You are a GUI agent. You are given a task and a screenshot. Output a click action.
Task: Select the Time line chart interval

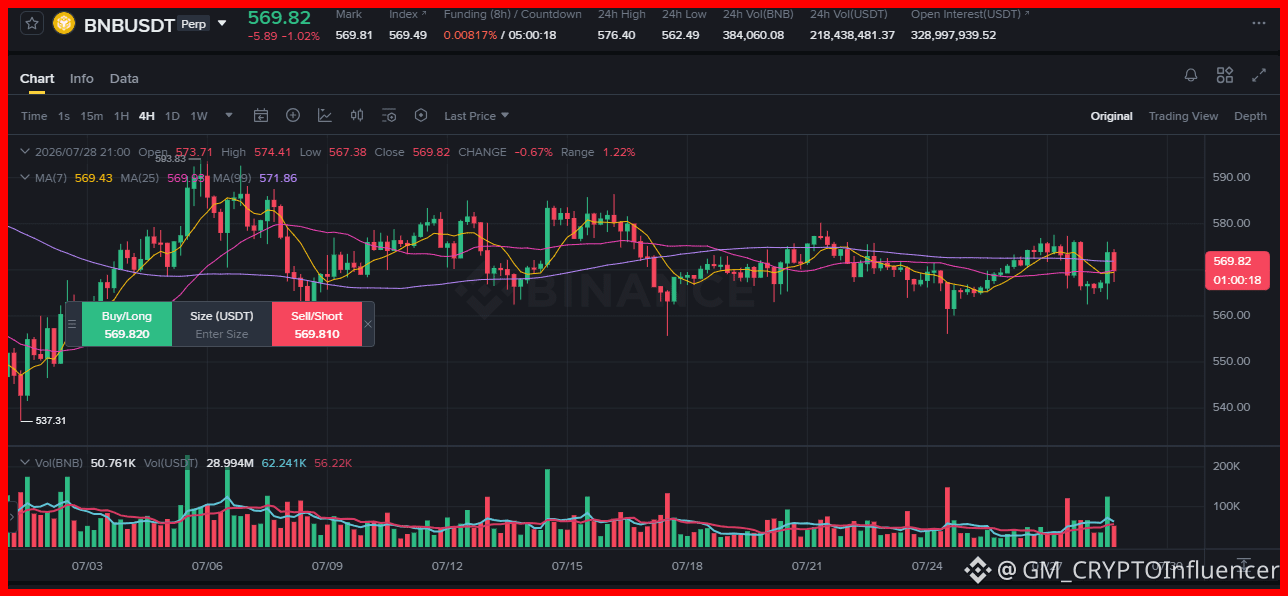pos(34,116)
